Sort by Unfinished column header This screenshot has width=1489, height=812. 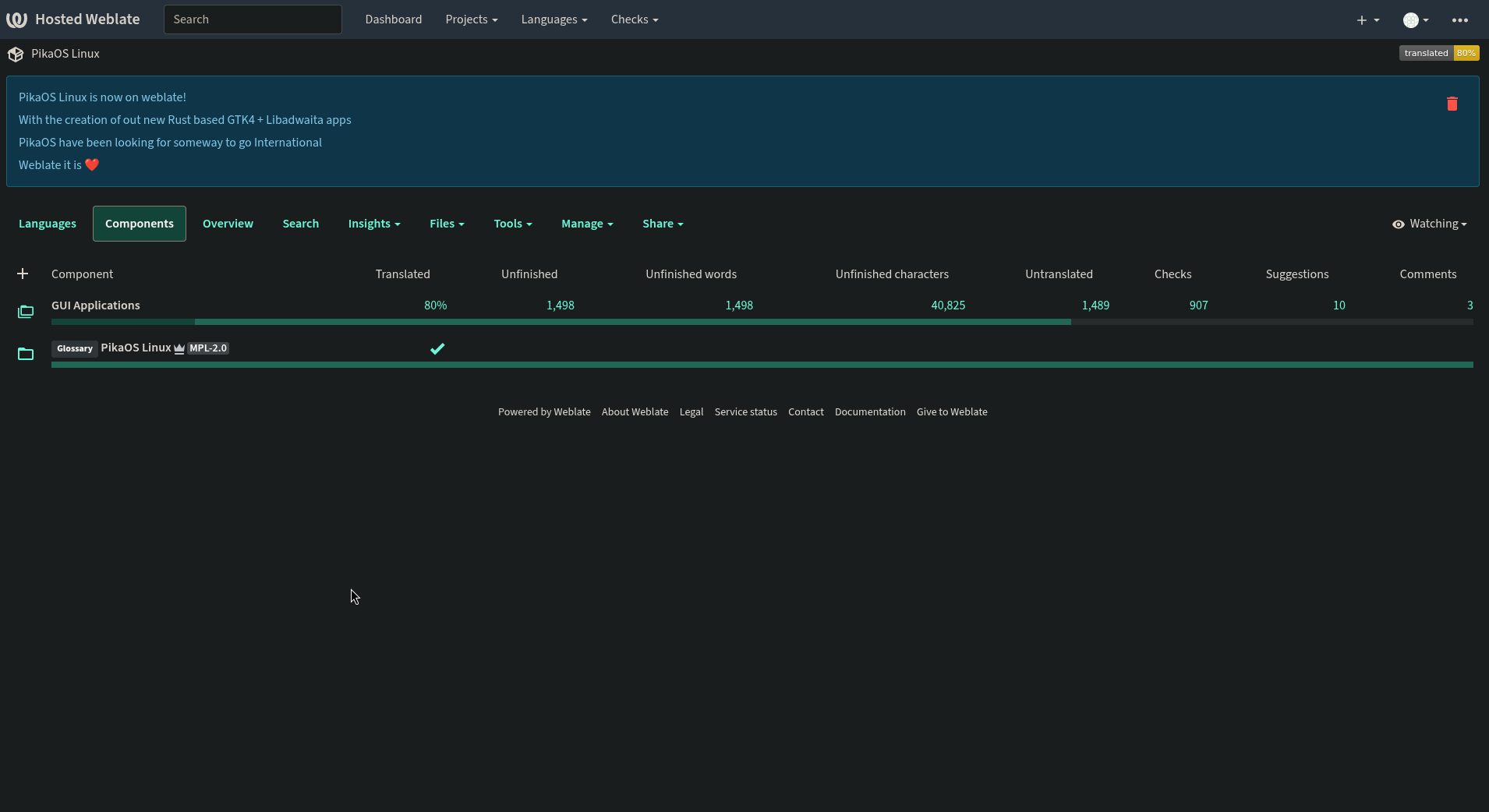click(x=529, y=274)
